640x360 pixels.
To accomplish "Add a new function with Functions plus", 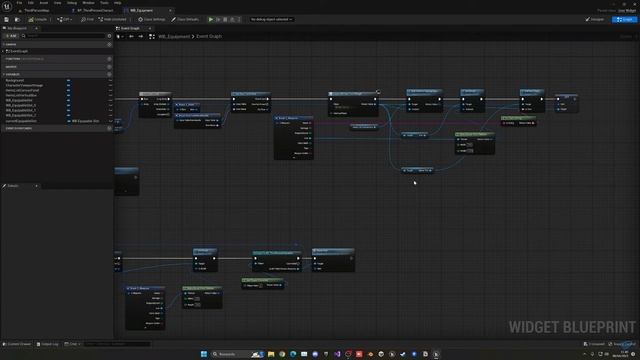I will (109, 59).
